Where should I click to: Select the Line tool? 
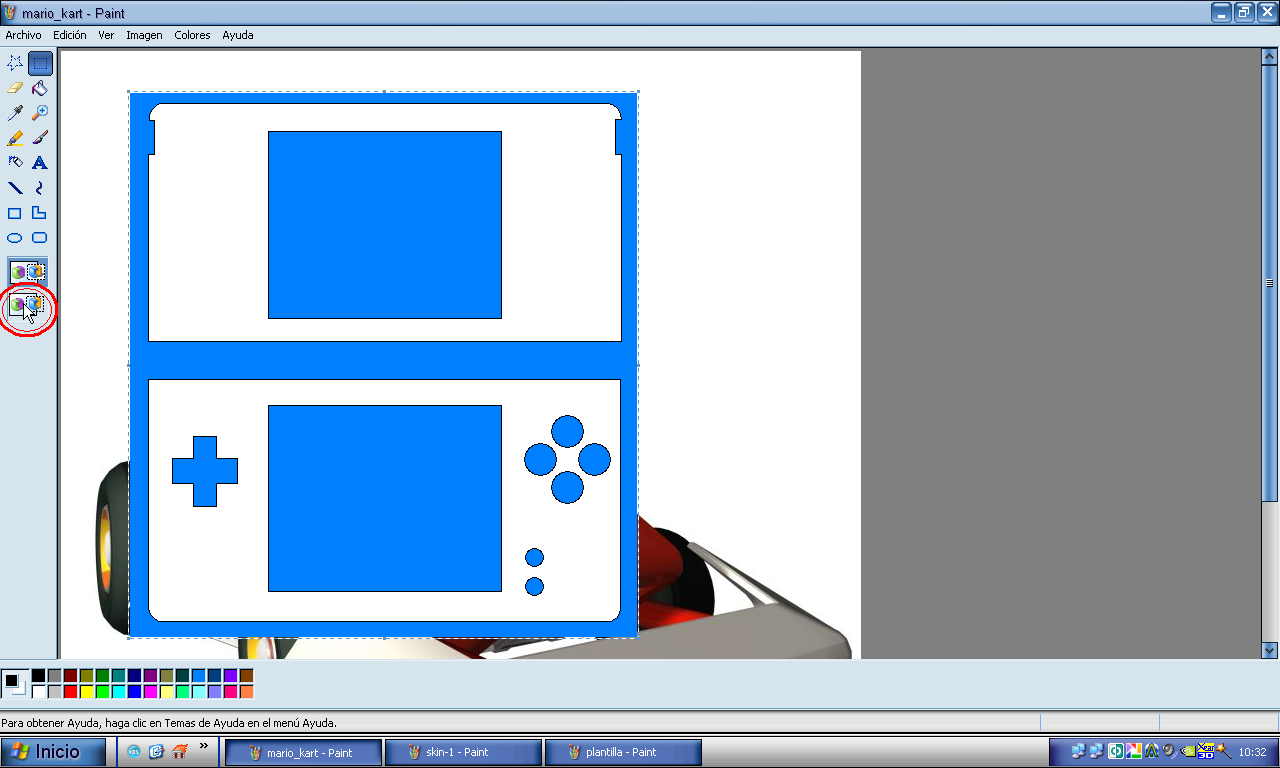click(15, 188)
